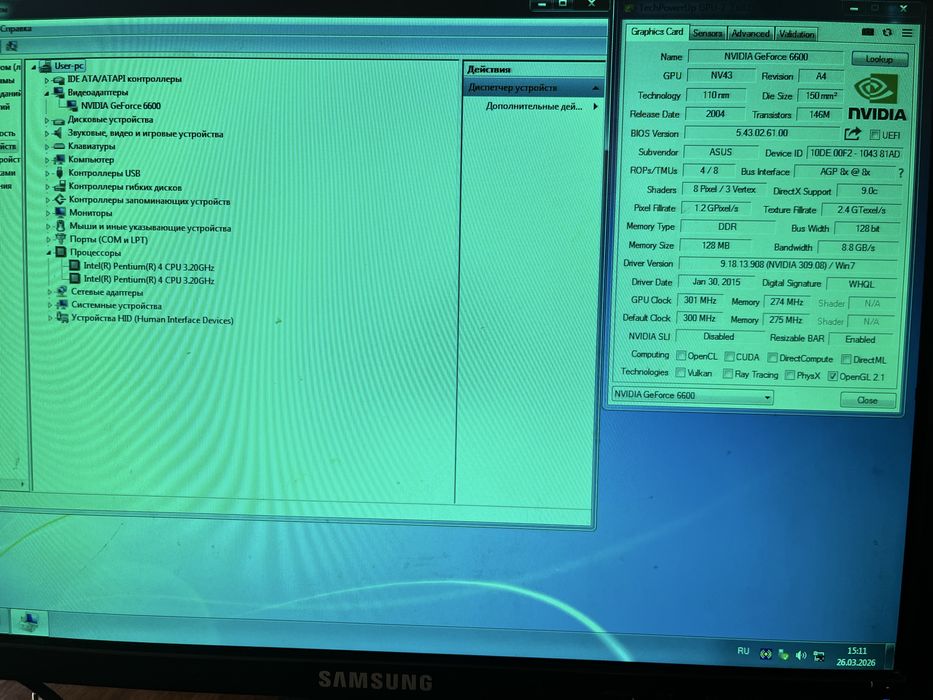933x700 pixels.
Task: Open the Device Manager taskbar button
Action: point(29,622)
